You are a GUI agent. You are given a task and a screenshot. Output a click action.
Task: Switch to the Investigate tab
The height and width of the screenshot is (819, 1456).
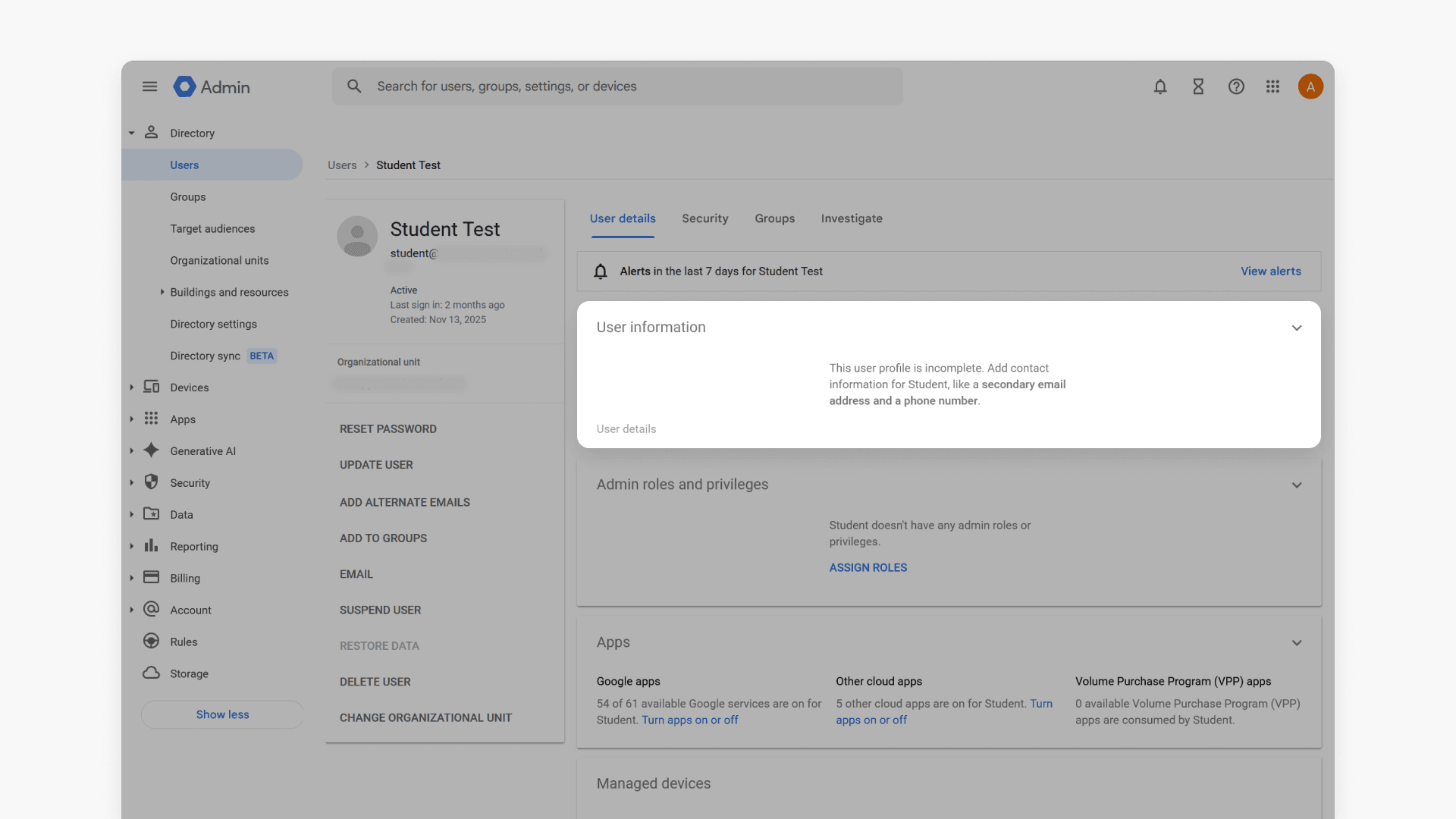(852, 218)
